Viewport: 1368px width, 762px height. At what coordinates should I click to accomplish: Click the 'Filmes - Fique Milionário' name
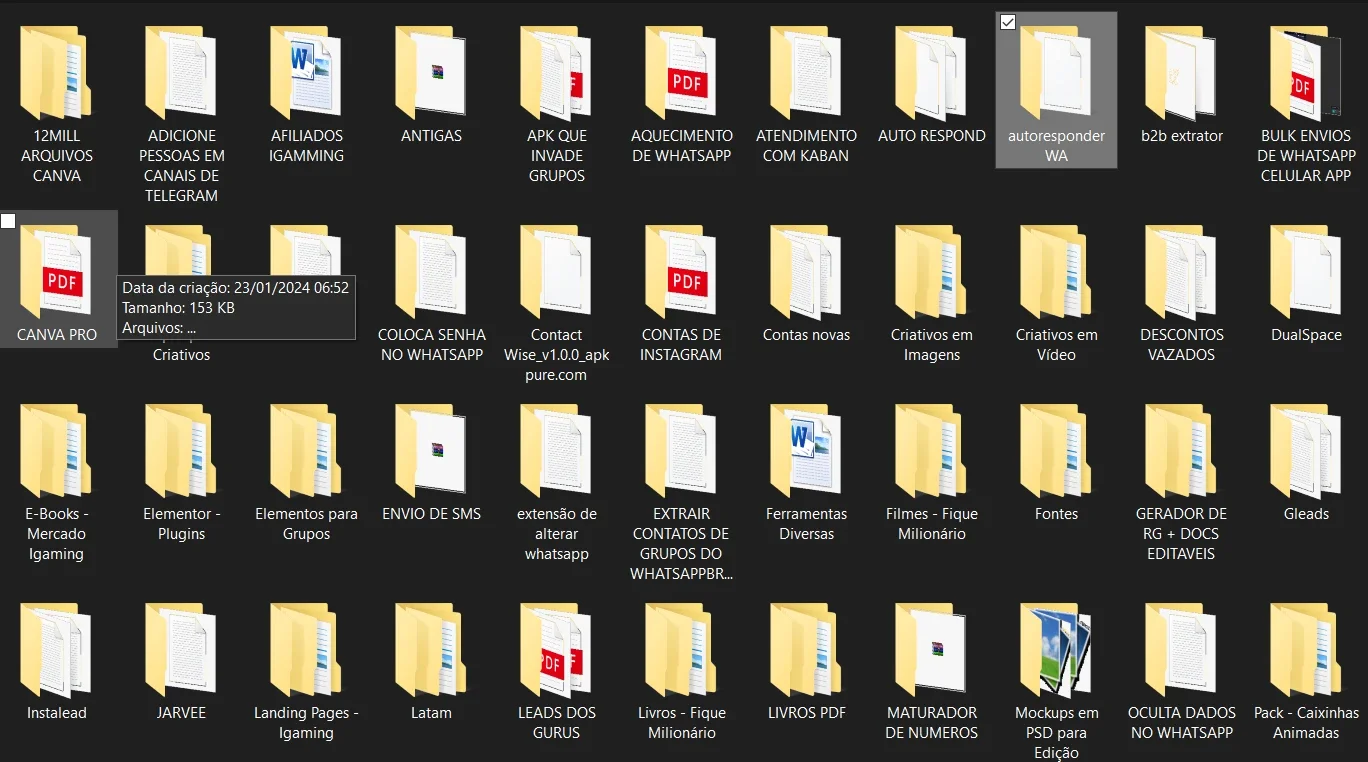tap(931, 524)
